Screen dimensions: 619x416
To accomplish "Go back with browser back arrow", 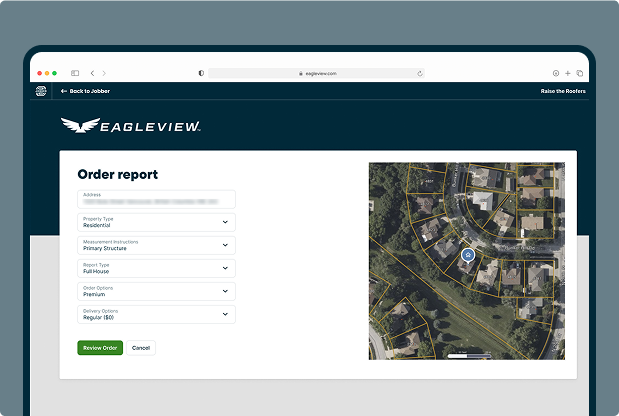I will pyautogui.click(x=92, y=73).
